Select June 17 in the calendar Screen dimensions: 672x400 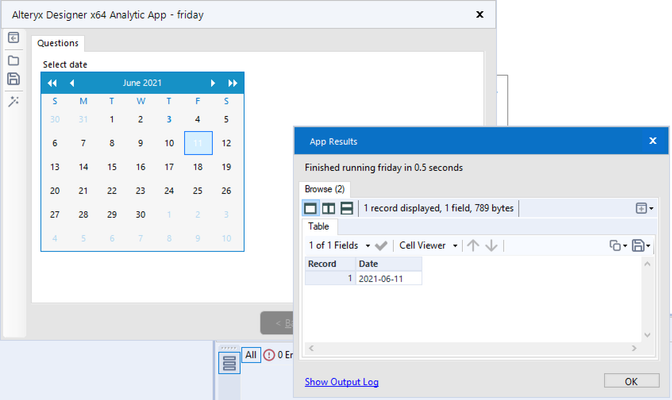point(169,167)
